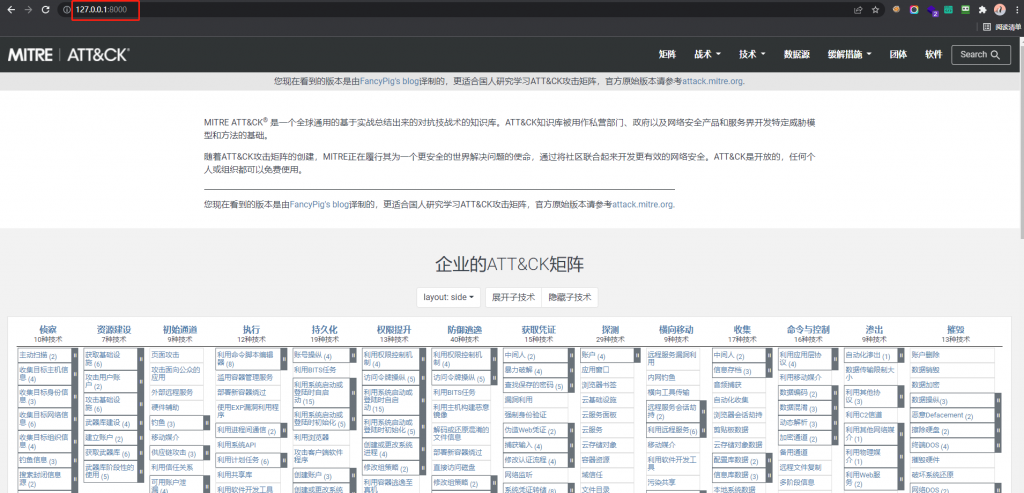This screenshot has width=1024, height=493.
Task: Expand sub-techniques handle of 主动扫描
Action: point(74,356)
